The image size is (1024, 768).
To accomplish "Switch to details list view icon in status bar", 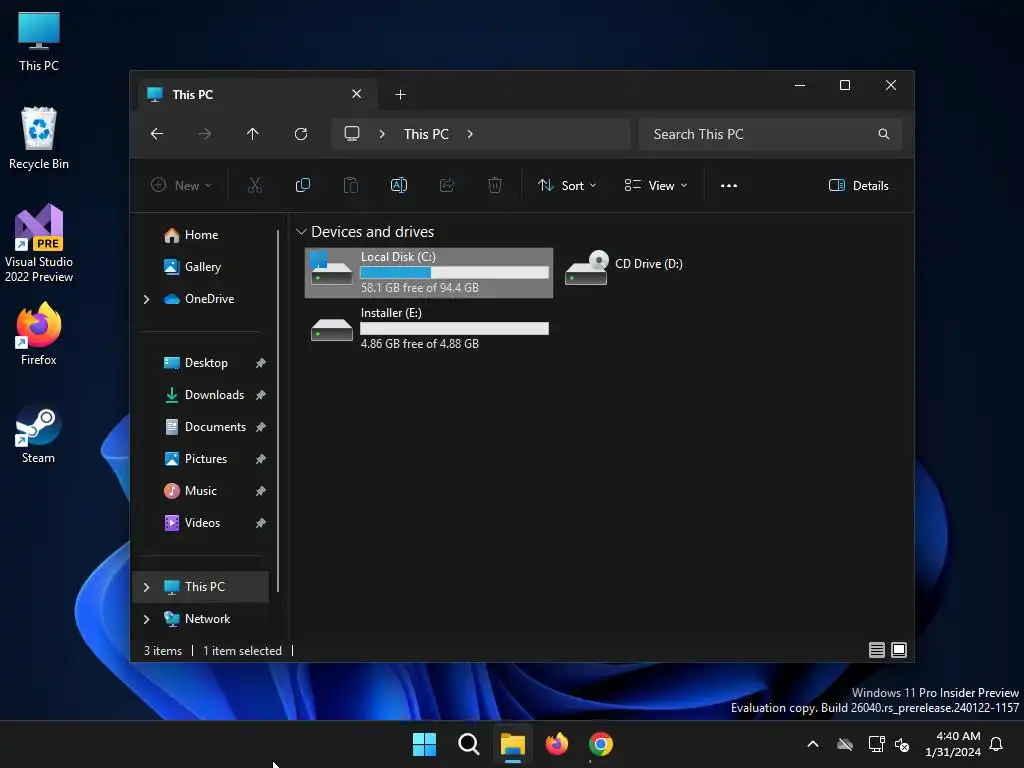I will click(x=876, y=650).
